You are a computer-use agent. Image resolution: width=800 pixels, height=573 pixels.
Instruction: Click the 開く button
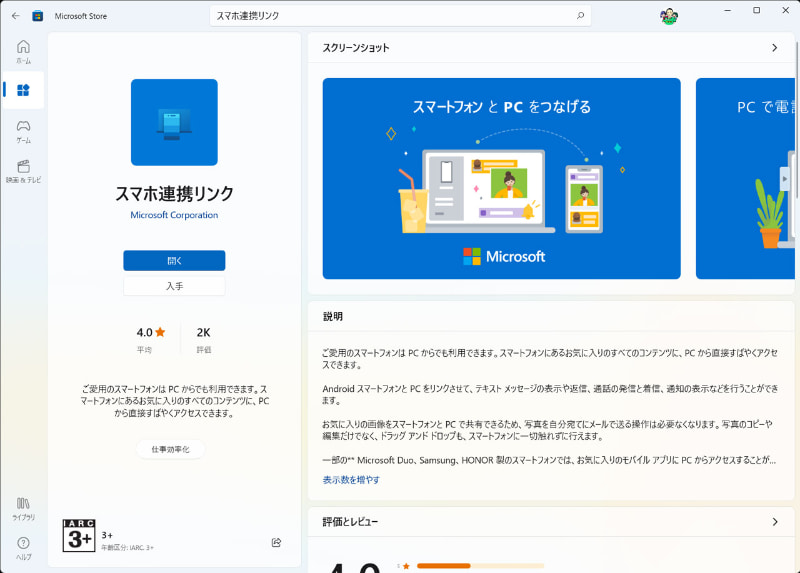(174, 260)
